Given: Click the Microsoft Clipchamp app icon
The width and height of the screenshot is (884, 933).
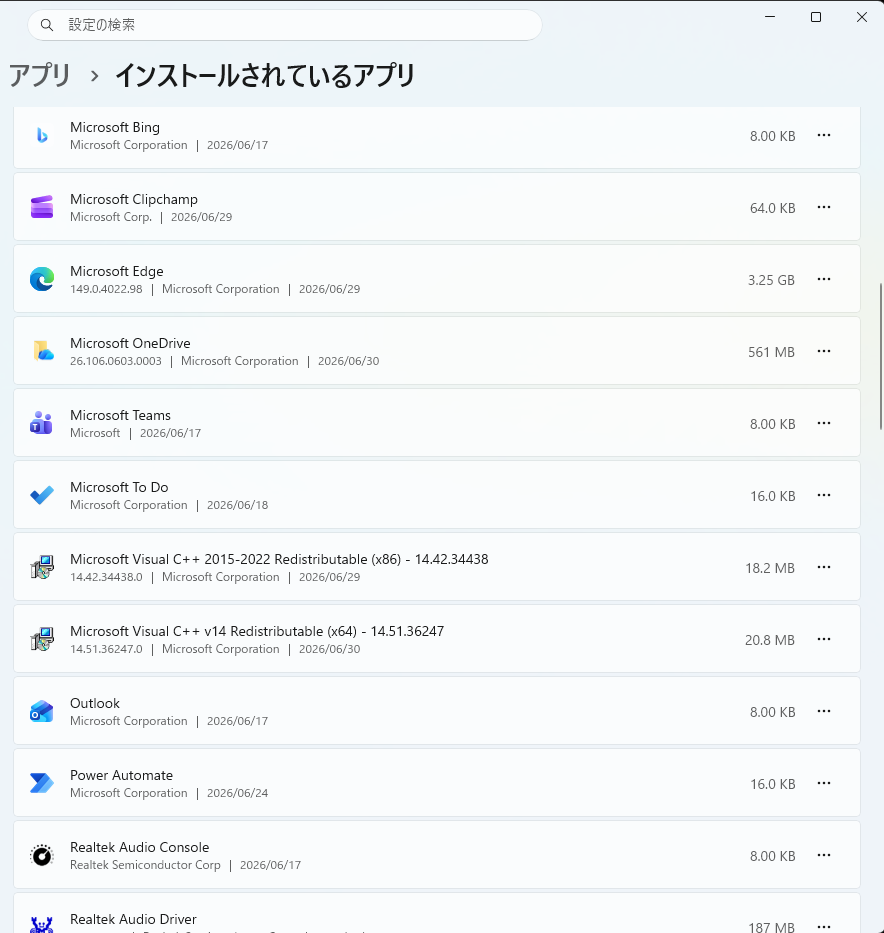Looking at the screenshot, I should (x=42, y=207).
